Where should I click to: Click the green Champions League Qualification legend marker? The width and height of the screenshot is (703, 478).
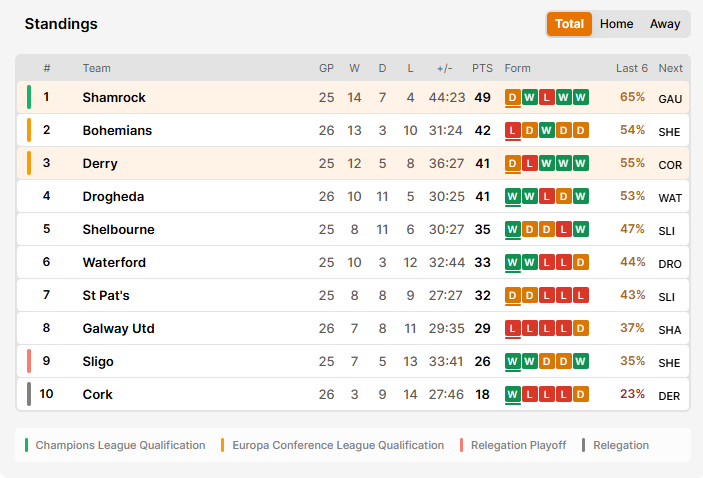pyautogui.click(x=26, y=445)
